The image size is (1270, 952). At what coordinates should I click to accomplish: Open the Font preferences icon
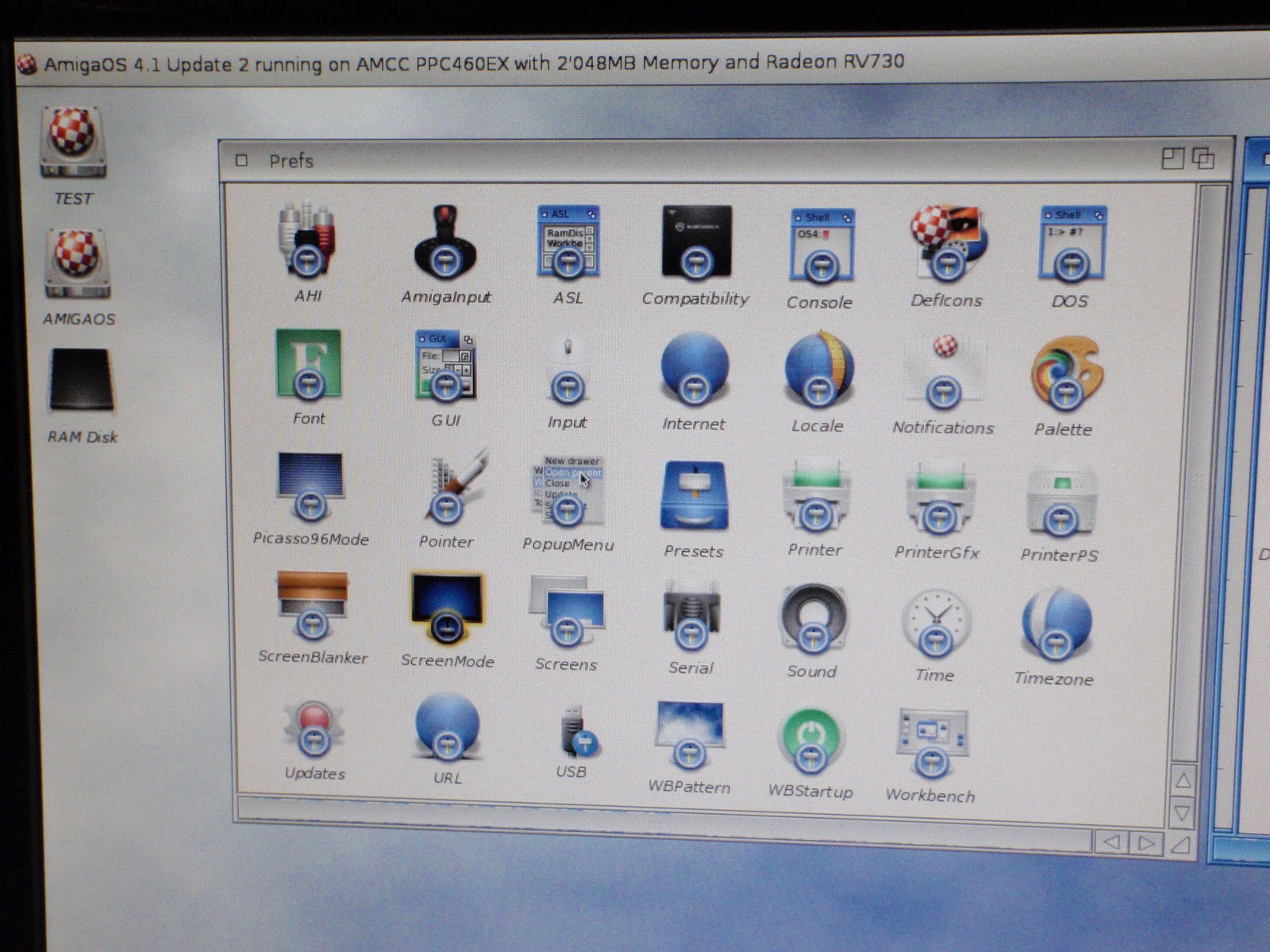click(x=308, y=364)
